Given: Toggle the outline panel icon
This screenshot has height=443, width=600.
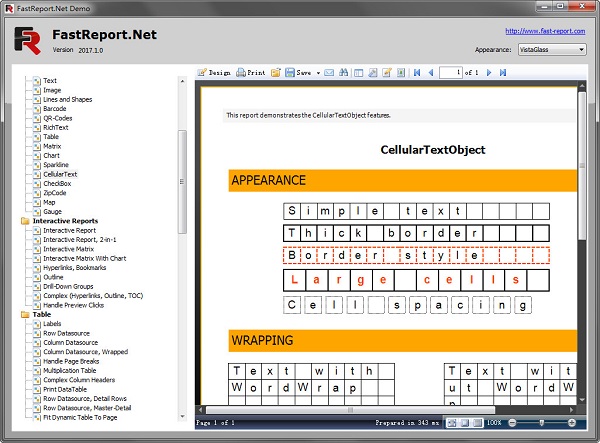Looking at the screenshot, I should click(x=358, y=72).
